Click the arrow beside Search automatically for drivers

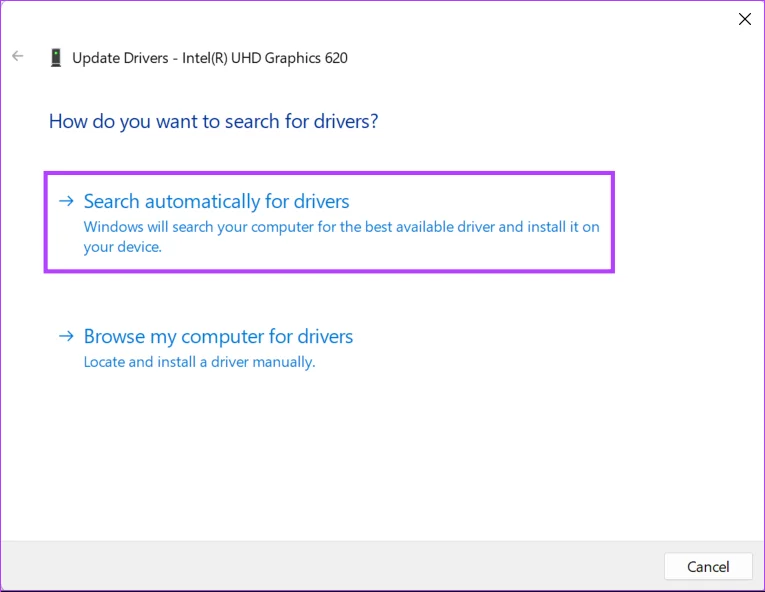66,201
